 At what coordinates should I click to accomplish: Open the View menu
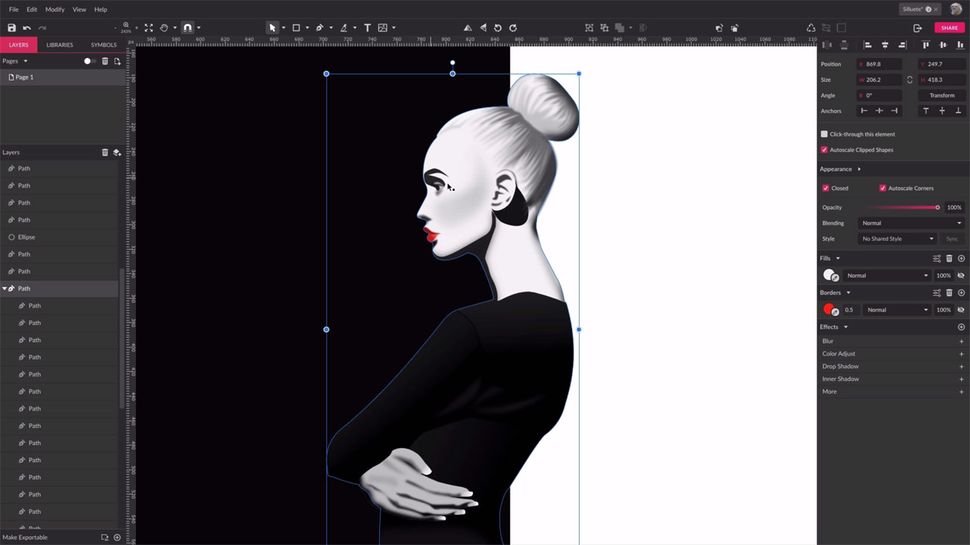point(79,9)
